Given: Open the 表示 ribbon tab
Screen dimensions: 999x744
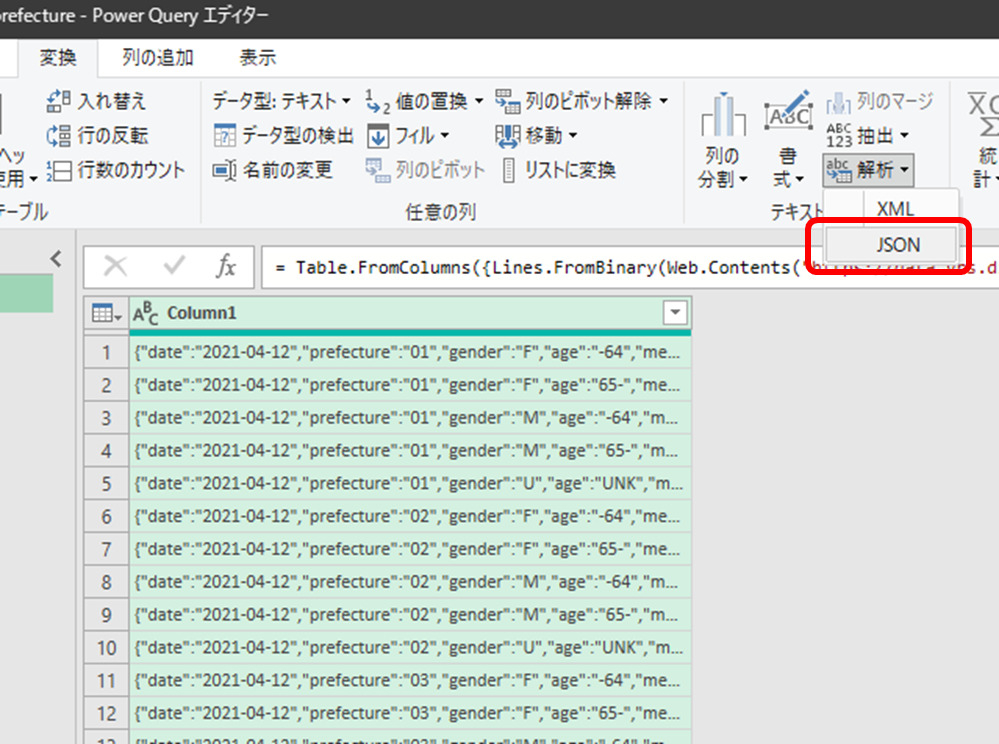Looking at the screenshot, I should click(257, 58).
